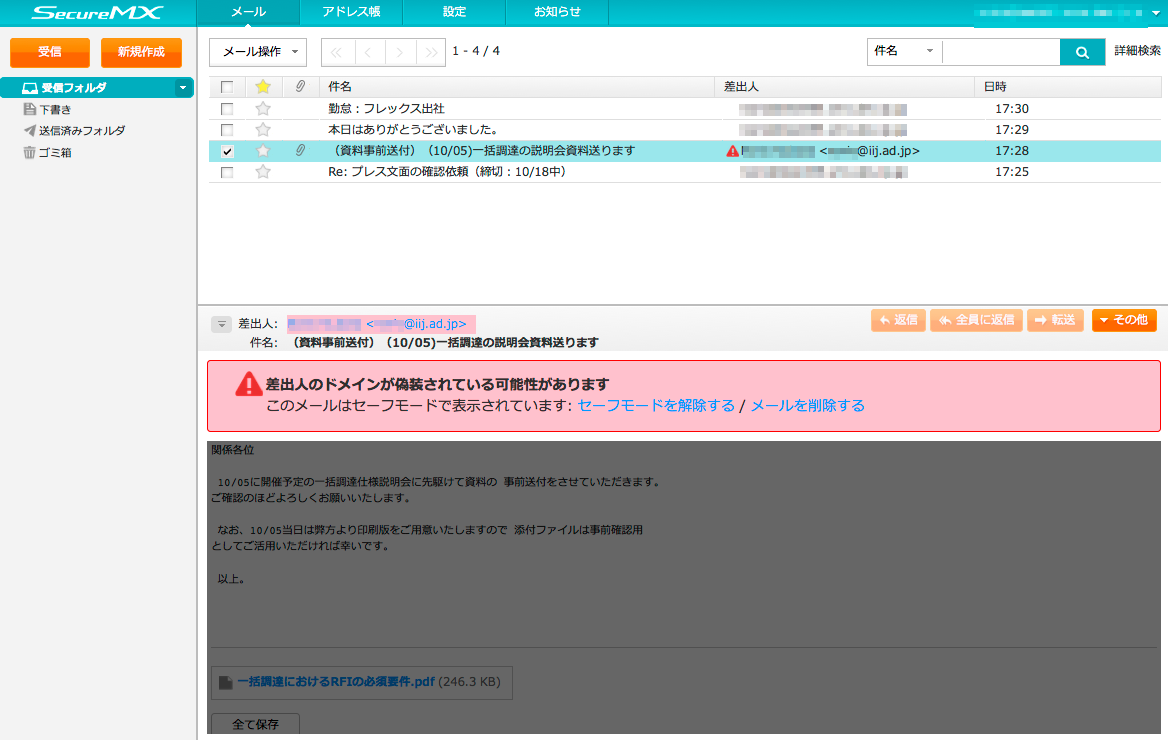Go to the next page arrow
Screen dimensions: 1168x740
click(400, 52)
